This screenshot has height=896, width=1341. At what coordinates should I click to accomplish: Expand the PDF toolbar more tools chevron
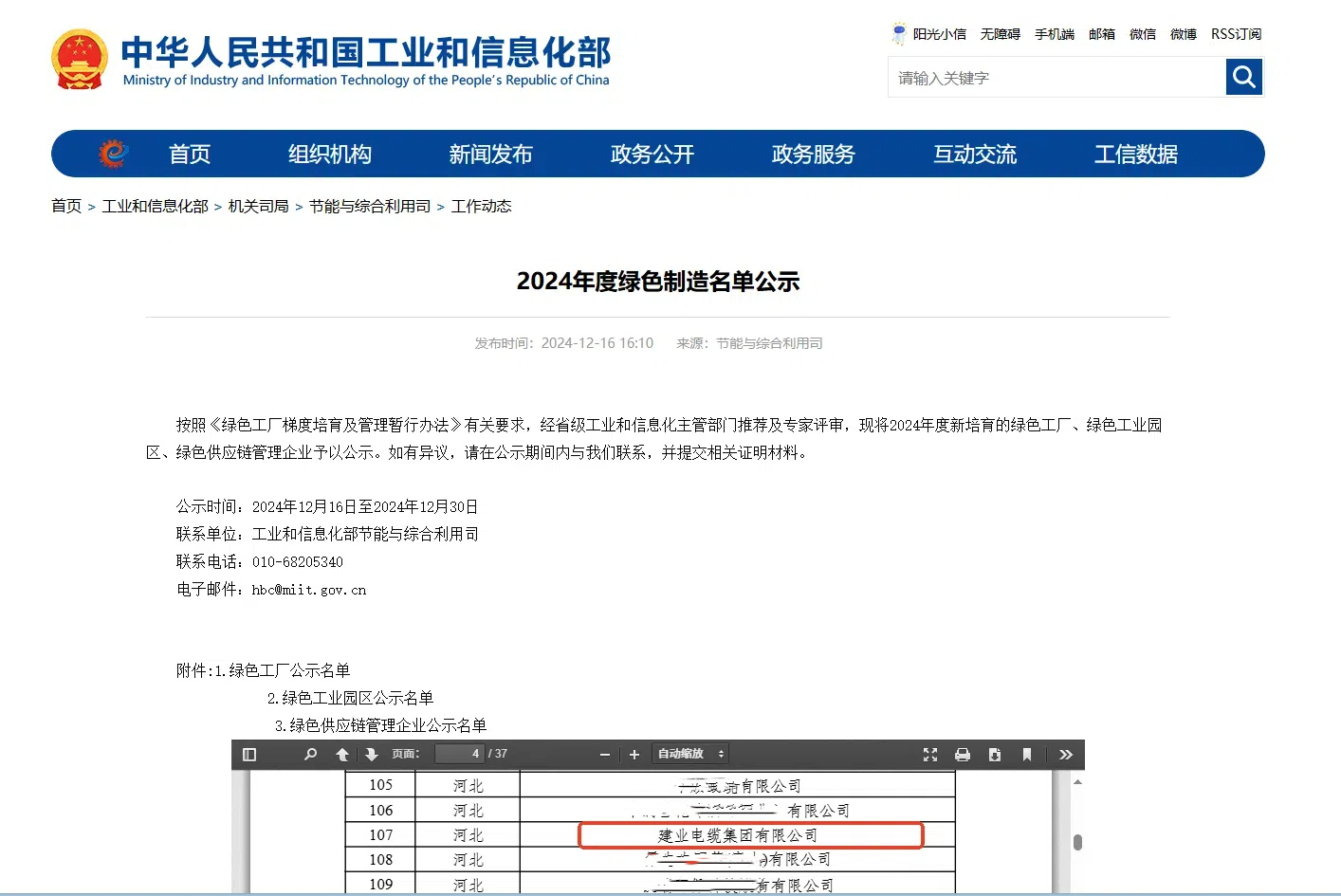(1066, 754)
